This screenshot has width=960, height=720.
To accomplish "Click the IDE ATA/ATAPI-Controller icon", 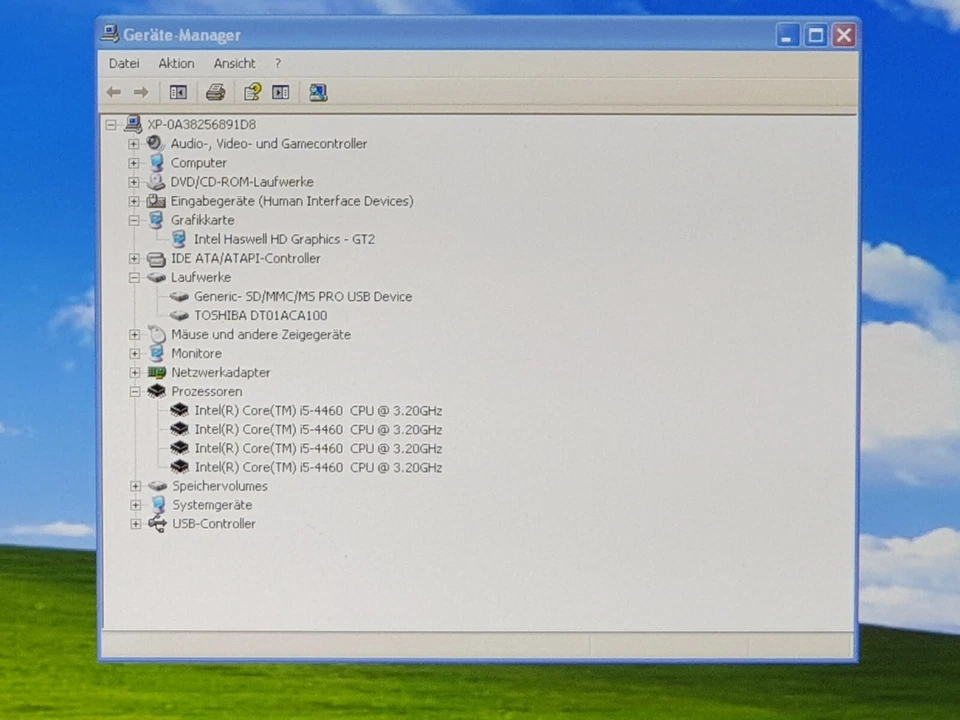I will 156,258.
